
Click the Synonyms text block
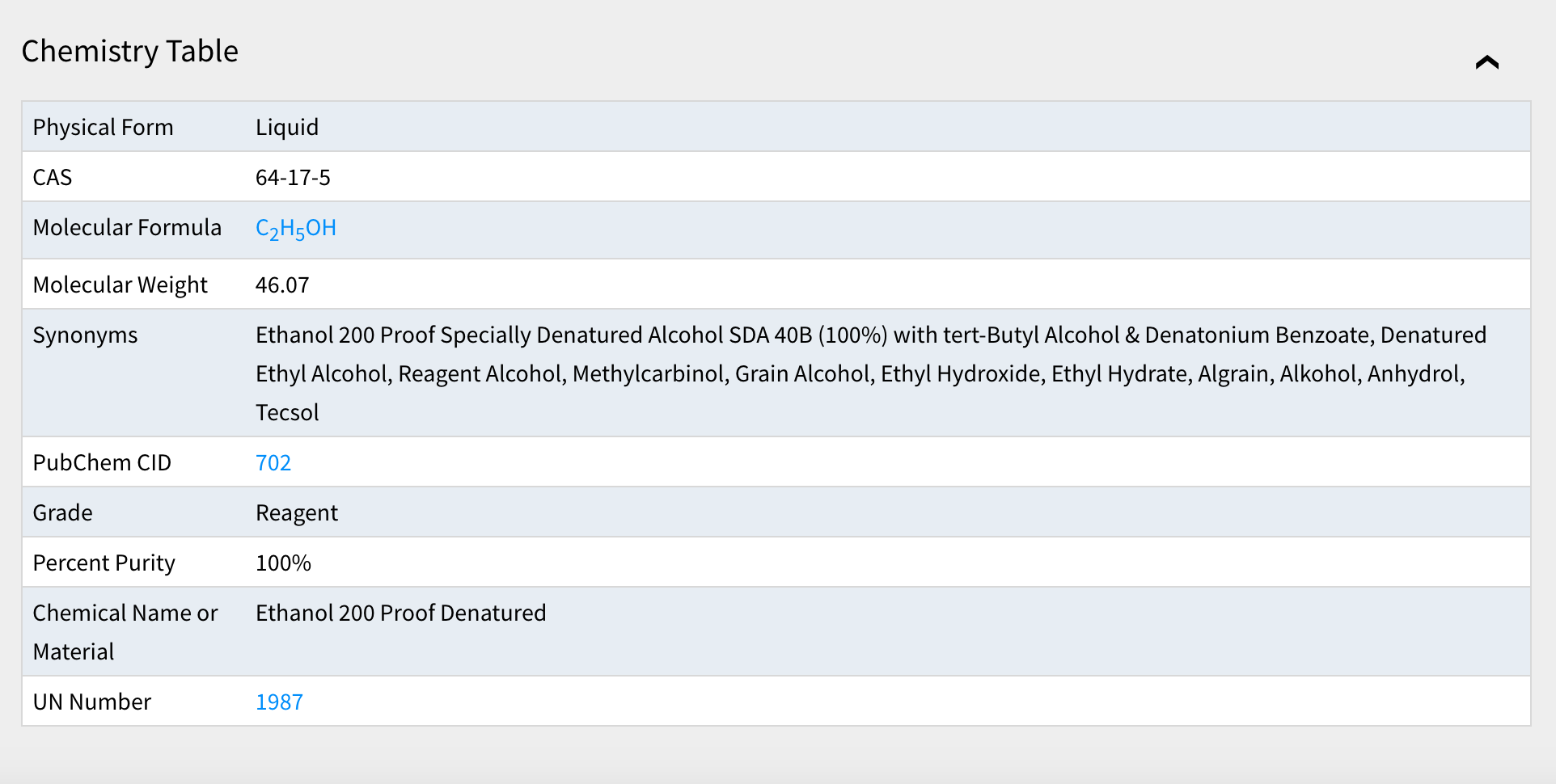[x=871, y=373]
